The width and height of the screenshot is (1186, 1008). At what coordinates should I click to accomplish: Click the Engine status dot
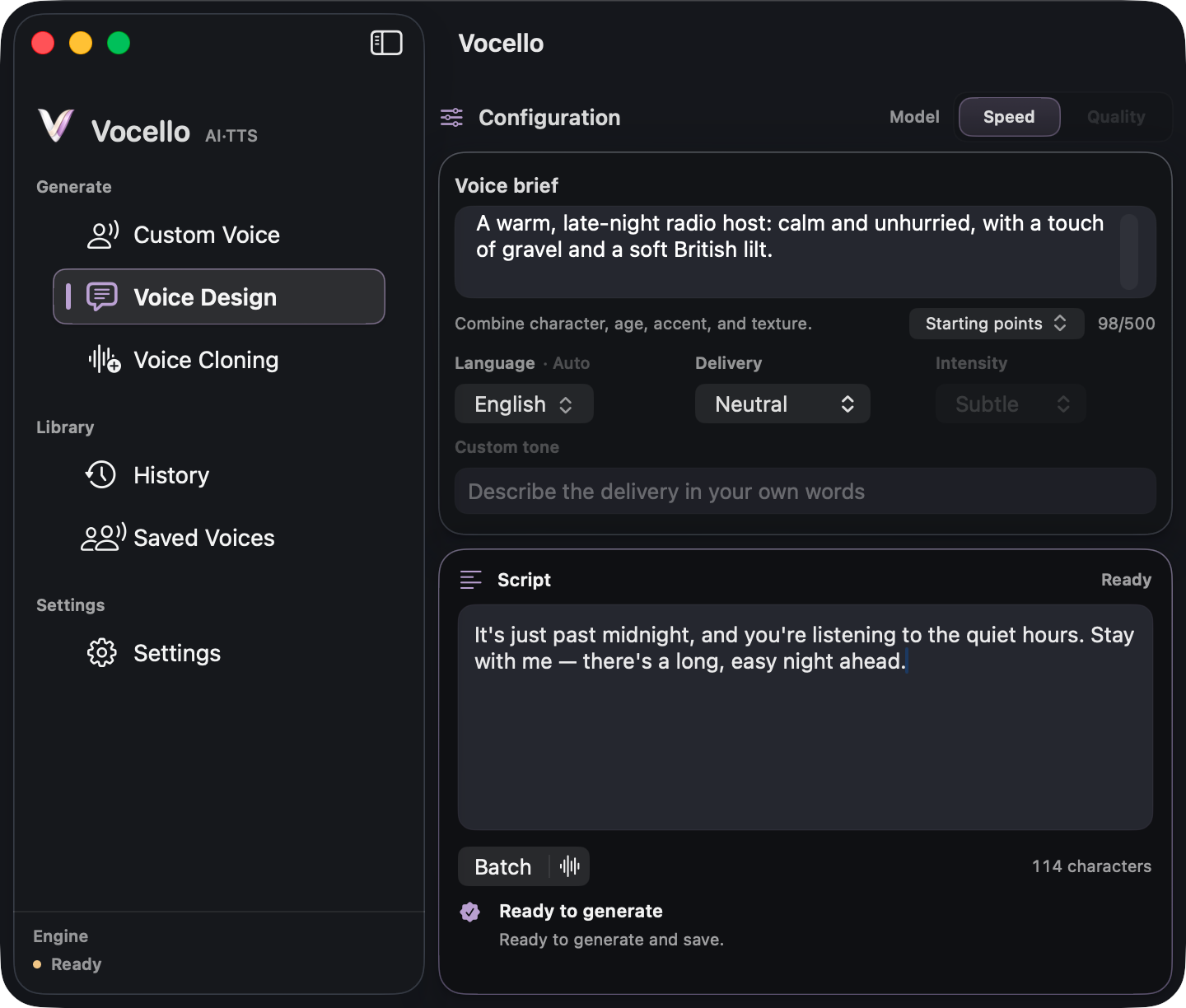click(37, 964)
